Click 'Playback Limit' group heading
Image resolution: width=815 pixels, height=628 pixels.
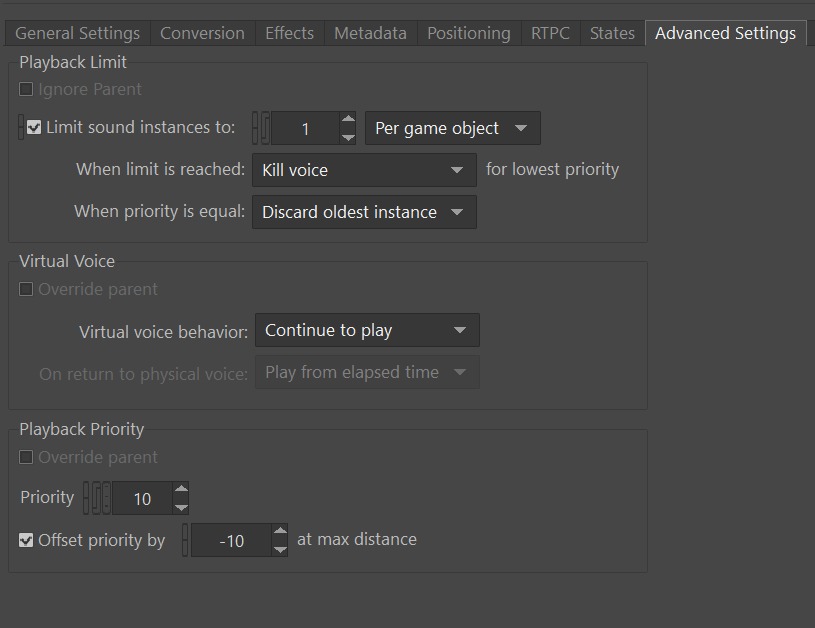(73, 62)
